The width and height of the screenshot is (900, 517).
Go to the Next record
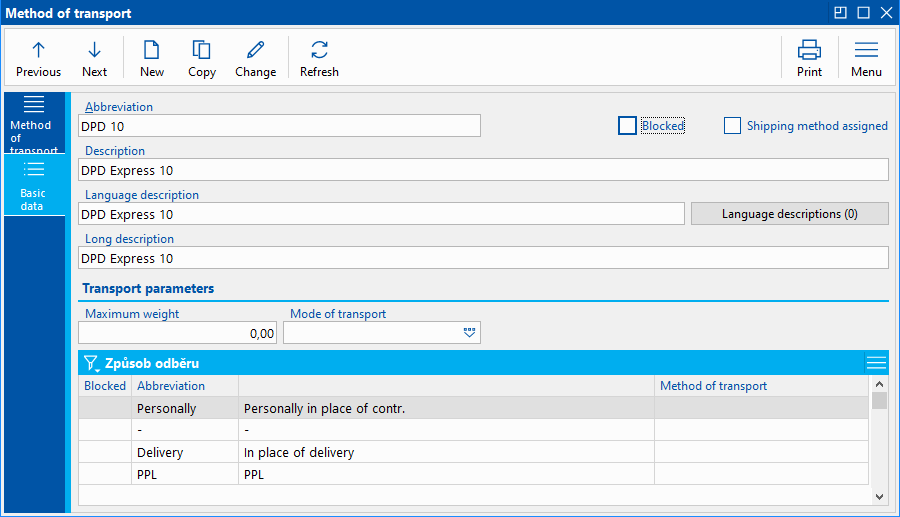tap(94, 59)
